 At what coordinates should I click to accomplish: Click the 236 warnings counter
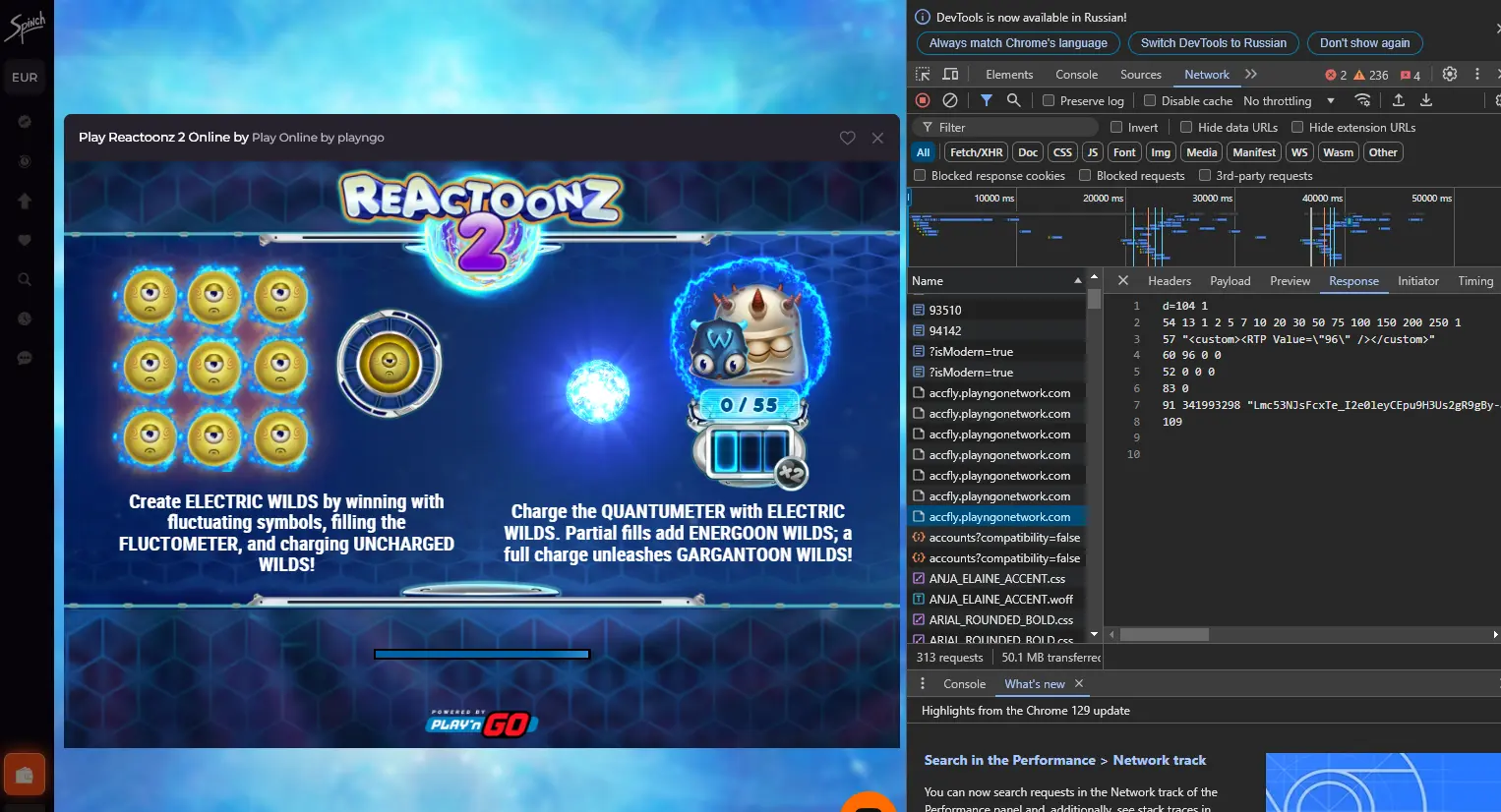[1371, 75]
